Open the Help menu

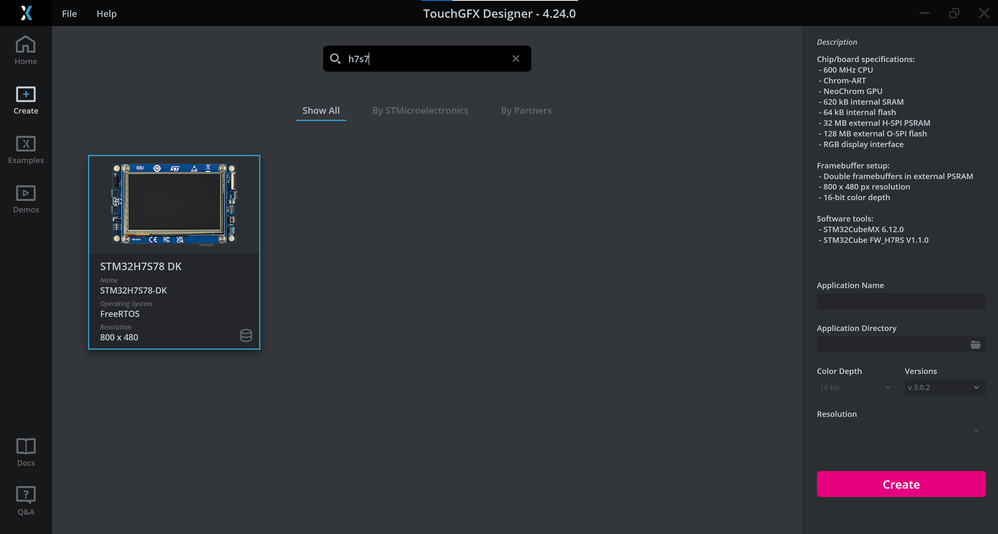(x=106, y=13)
